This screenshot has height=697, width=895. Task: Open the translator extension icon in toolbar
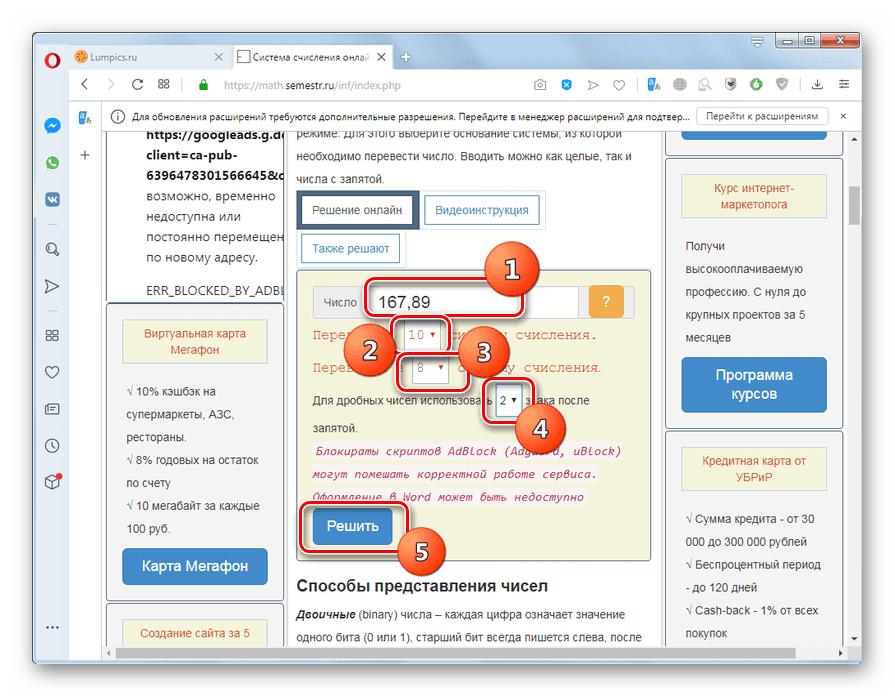tap(654, 85)
